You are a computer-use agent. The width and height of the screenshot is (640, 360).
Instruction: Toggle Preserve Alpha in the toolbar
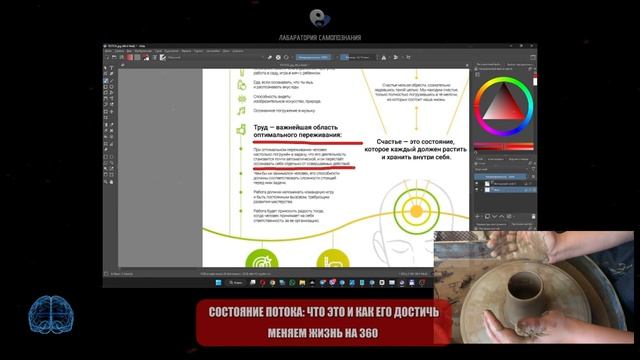coord(278,57)
